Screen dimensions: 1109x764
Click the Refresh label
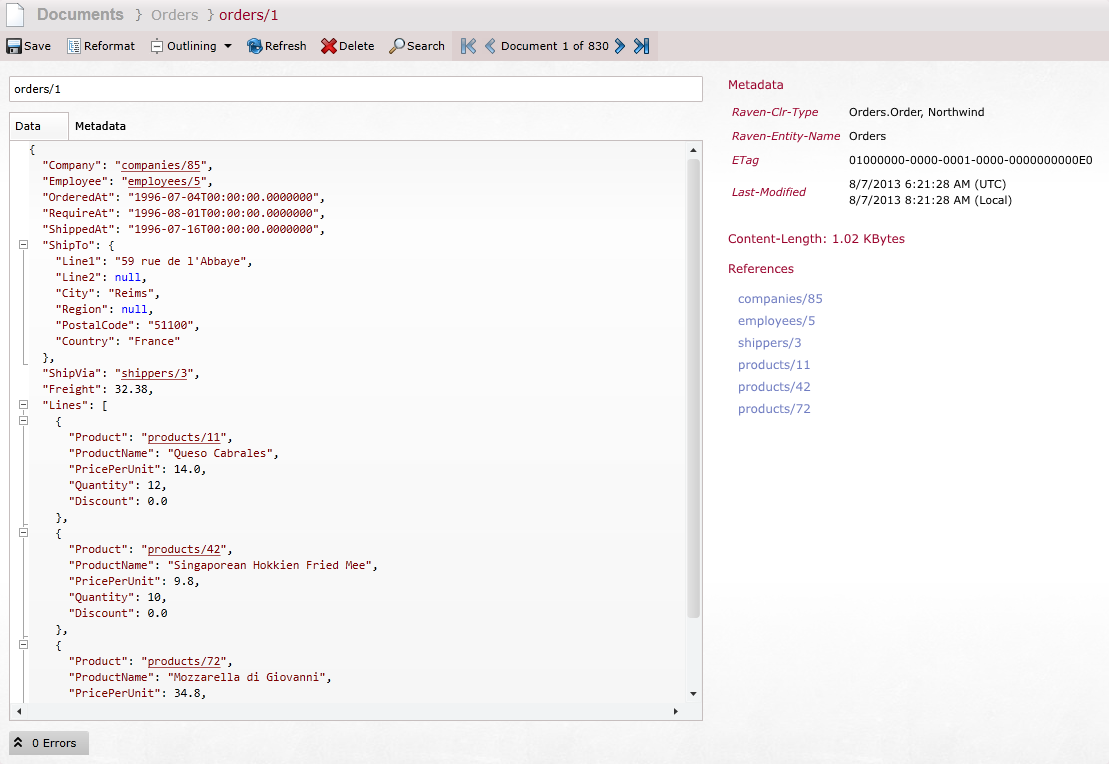[286, 46]
